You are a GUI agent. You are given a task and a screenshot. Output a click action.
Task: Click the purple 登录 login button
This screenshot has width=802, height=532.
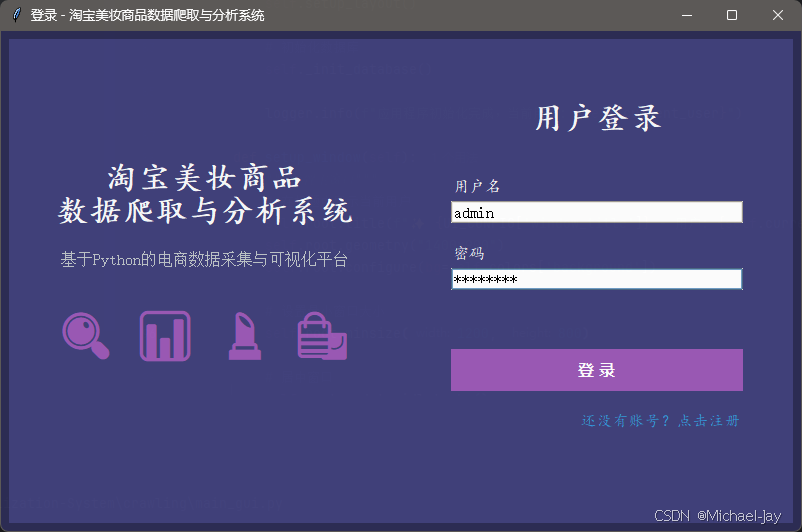coord(596,370)
